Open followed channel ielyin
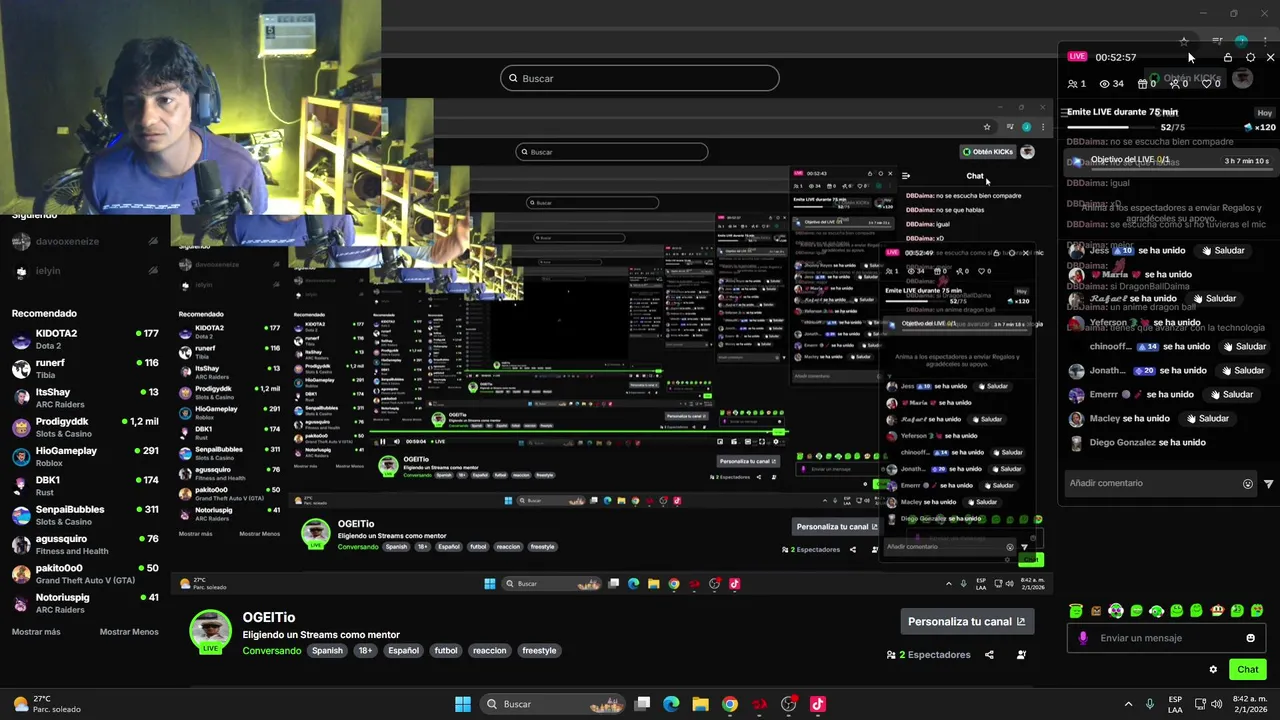 pyautogui.click(x=85, y=271)
